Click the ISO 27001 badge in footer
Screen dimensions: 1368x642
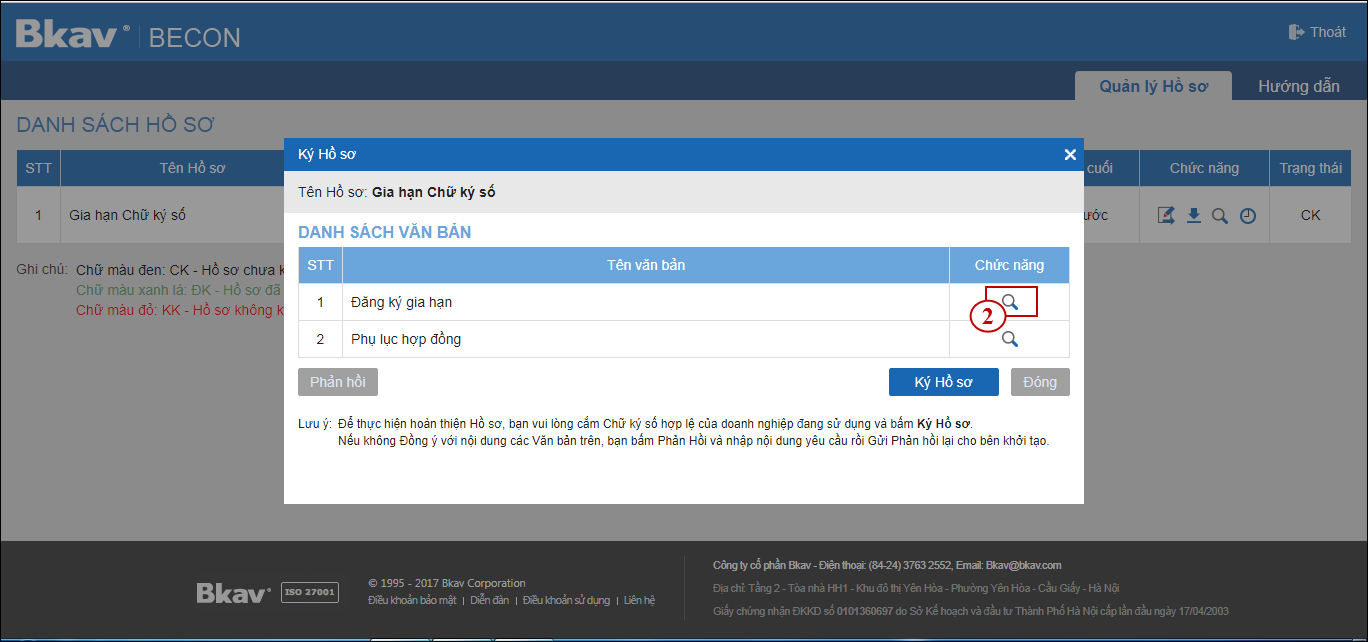tap(310, 593)
